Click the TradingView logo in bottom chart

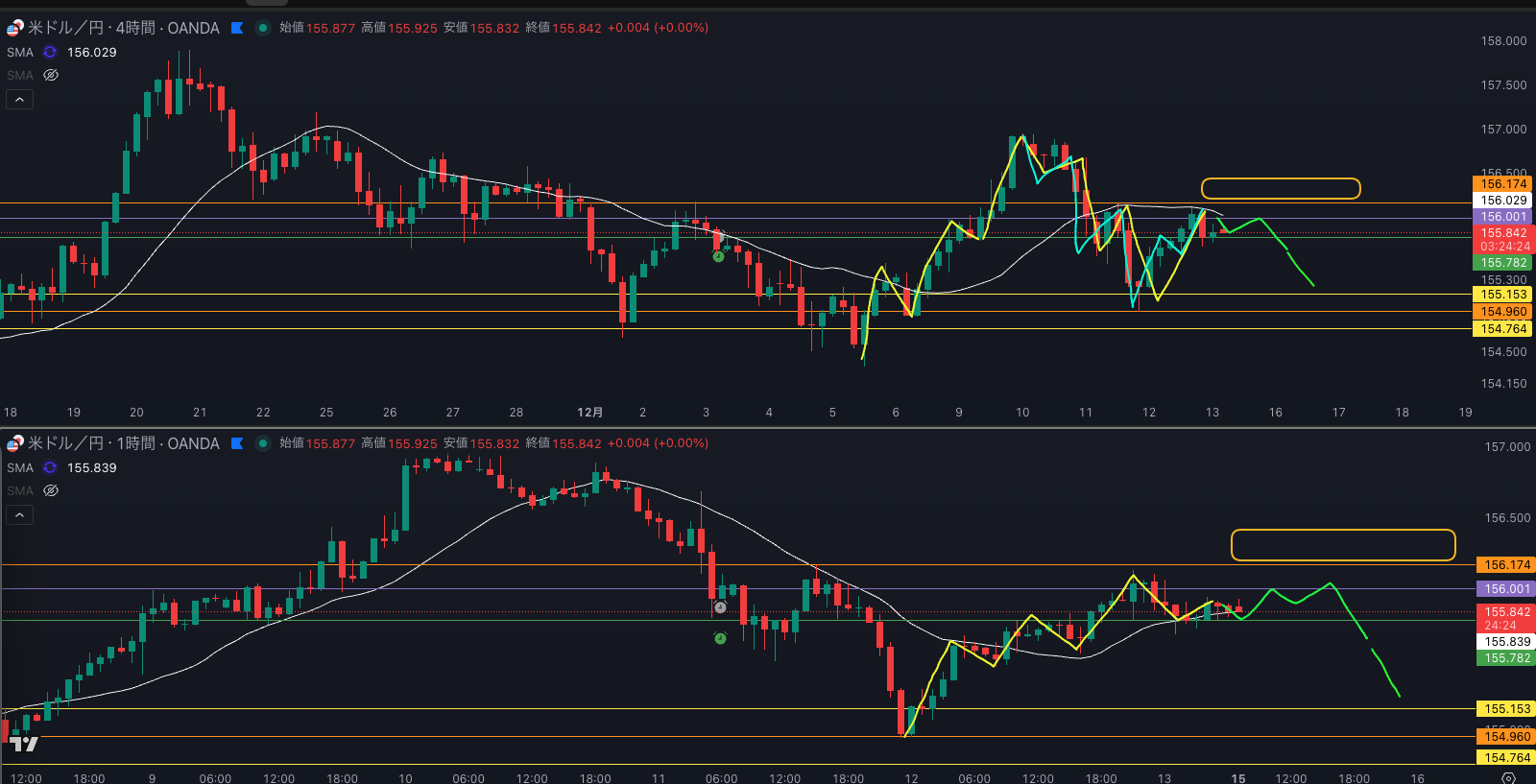(x=23, y=744)
